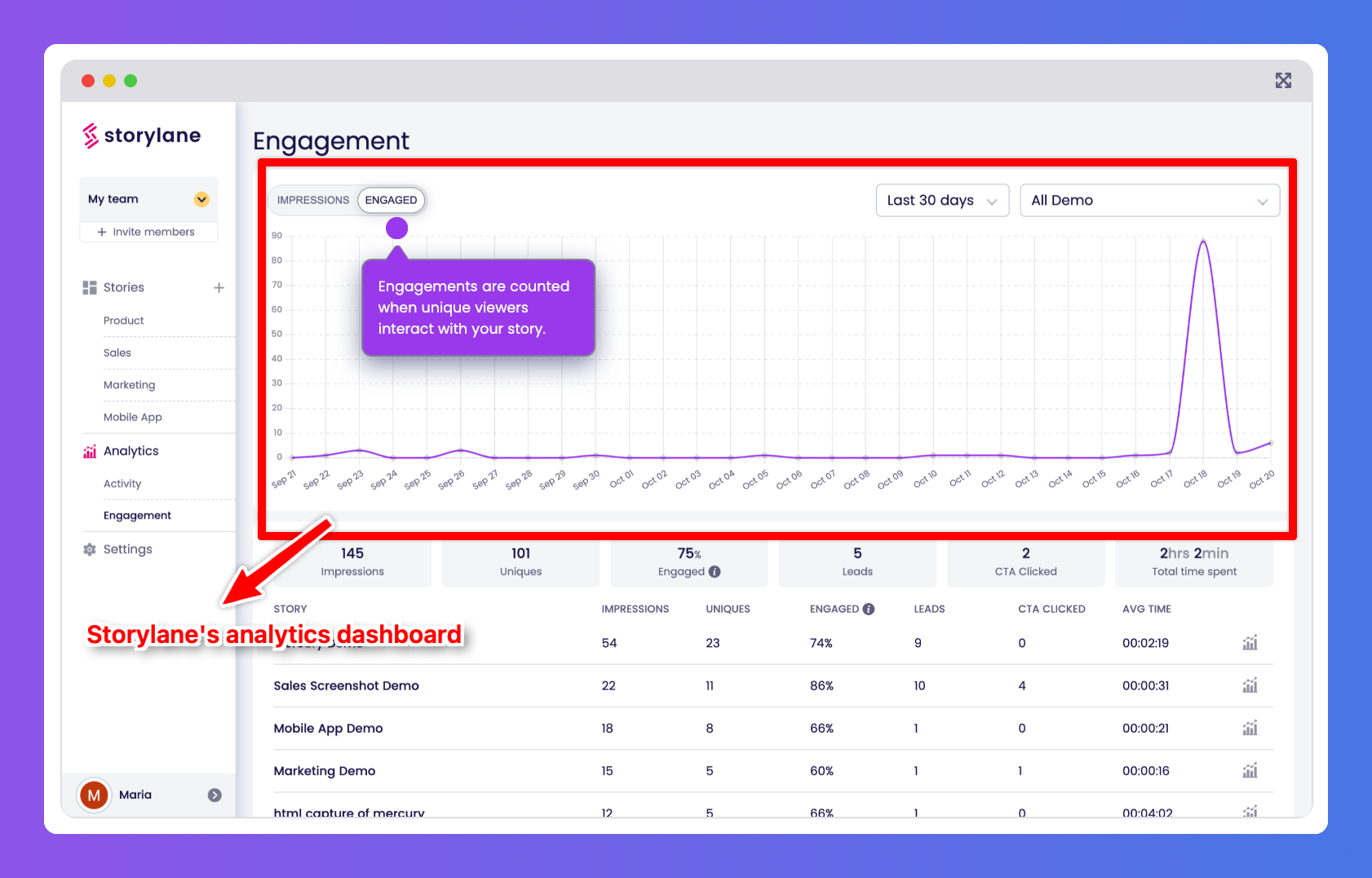Open Settings from the sidebar

127,549
